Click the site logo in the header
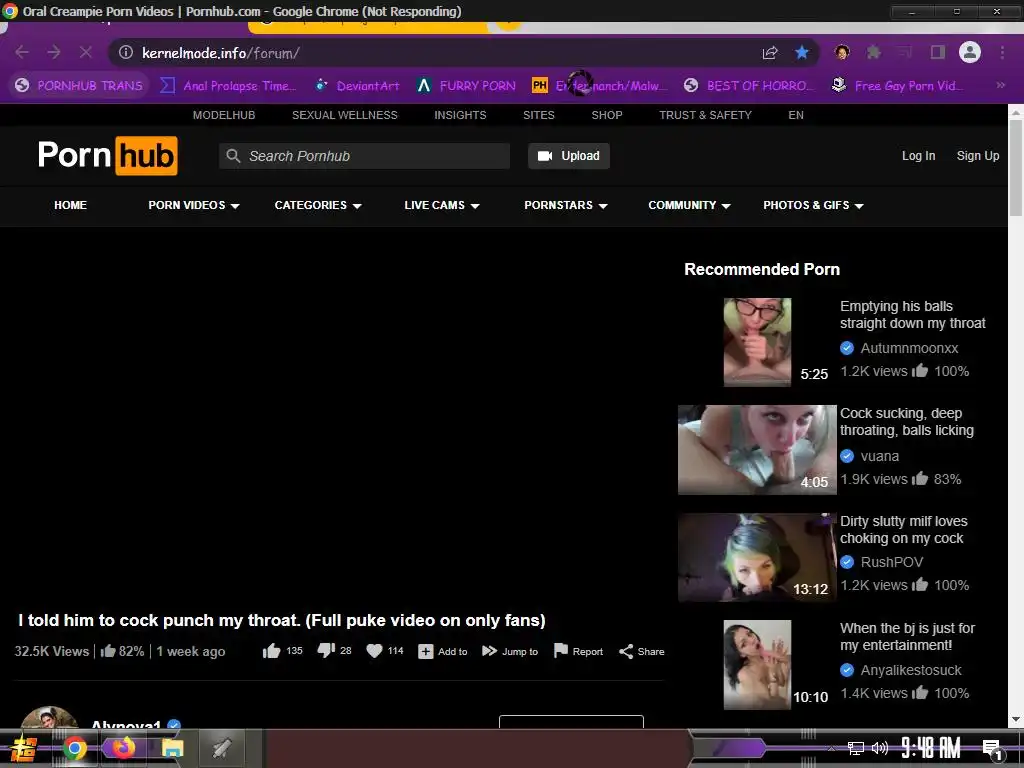1024x768 pixels. (108, 155)
